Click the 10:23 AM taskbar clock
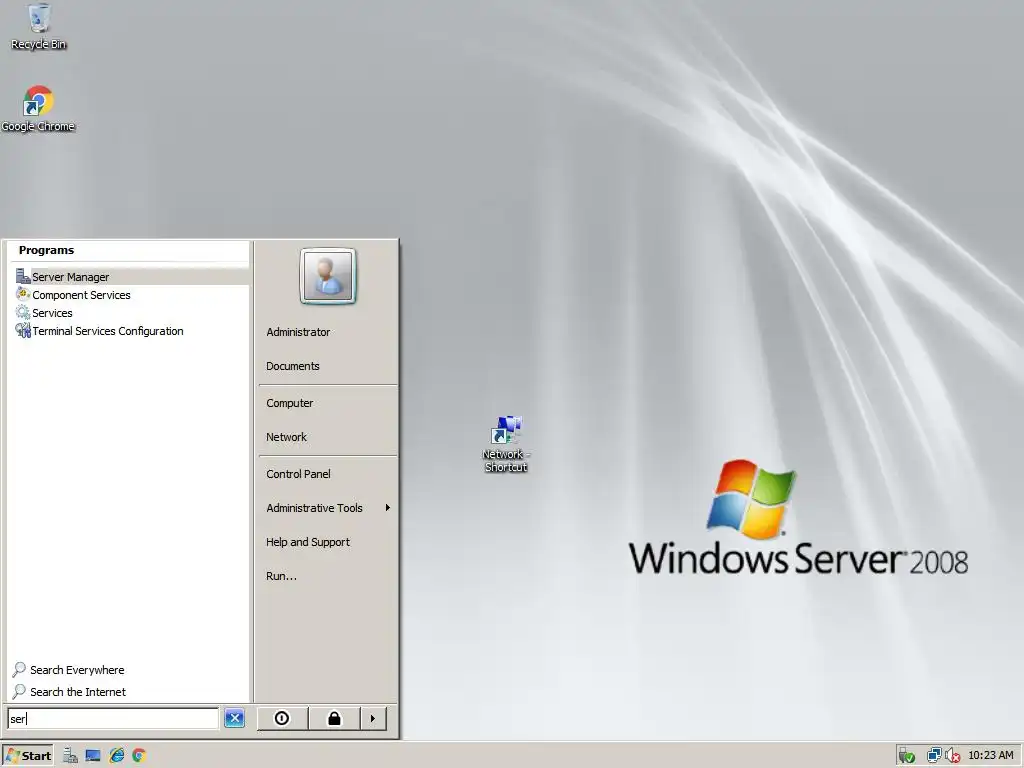 point(990,756)
